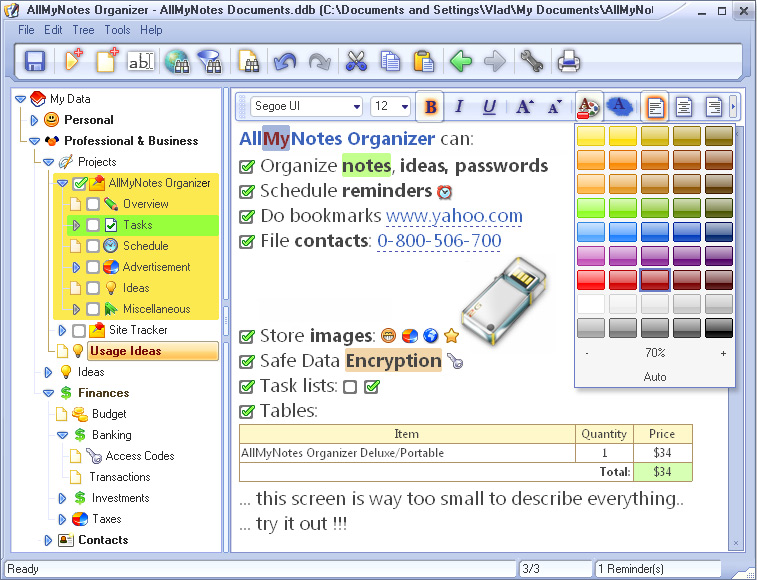Check the Advertisement tree checkbox
Image resolution: width=757 pixels, height=580 pixels.
click(x=93, y=267)
